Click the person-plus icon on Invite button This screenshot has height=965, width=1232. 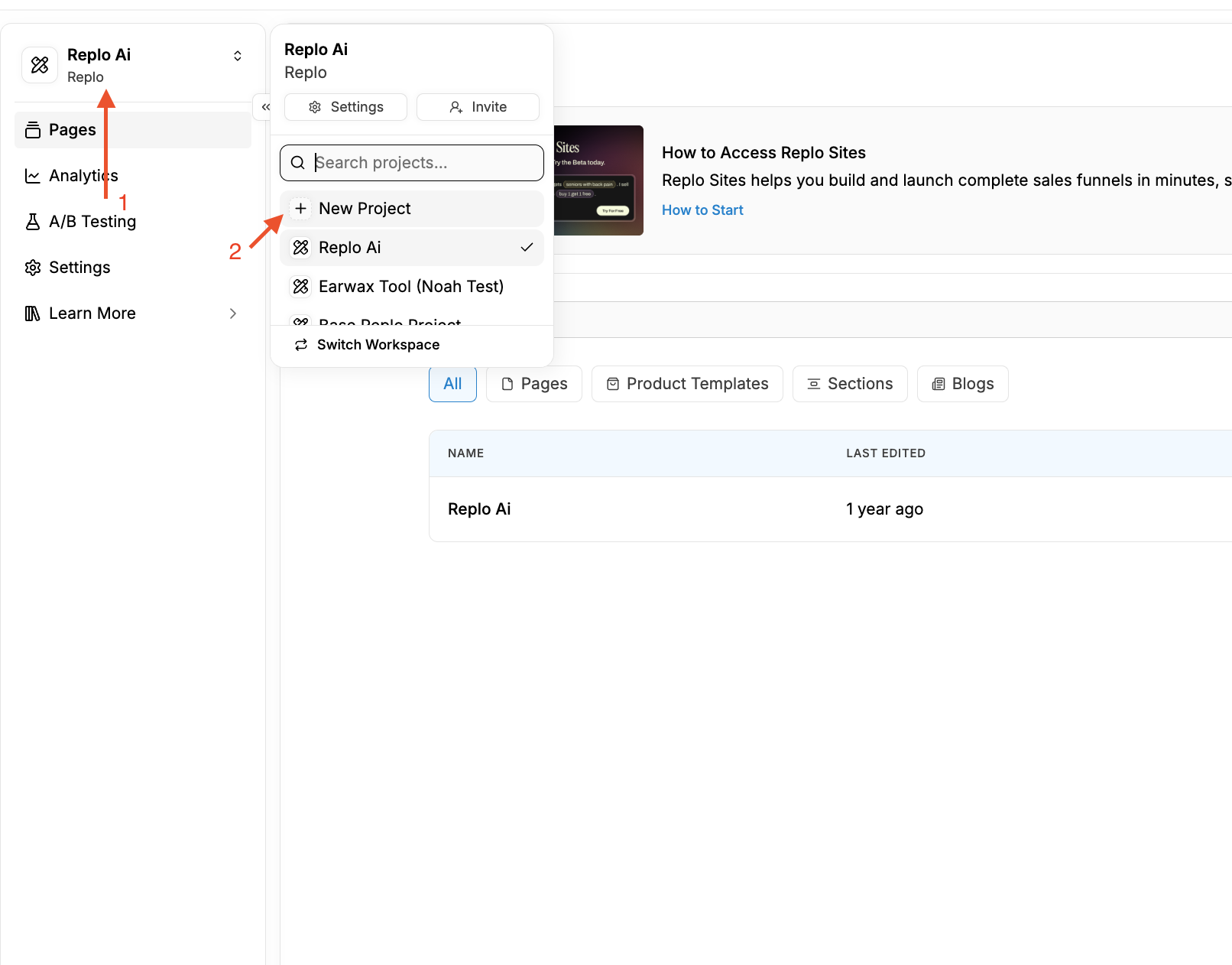456,107
